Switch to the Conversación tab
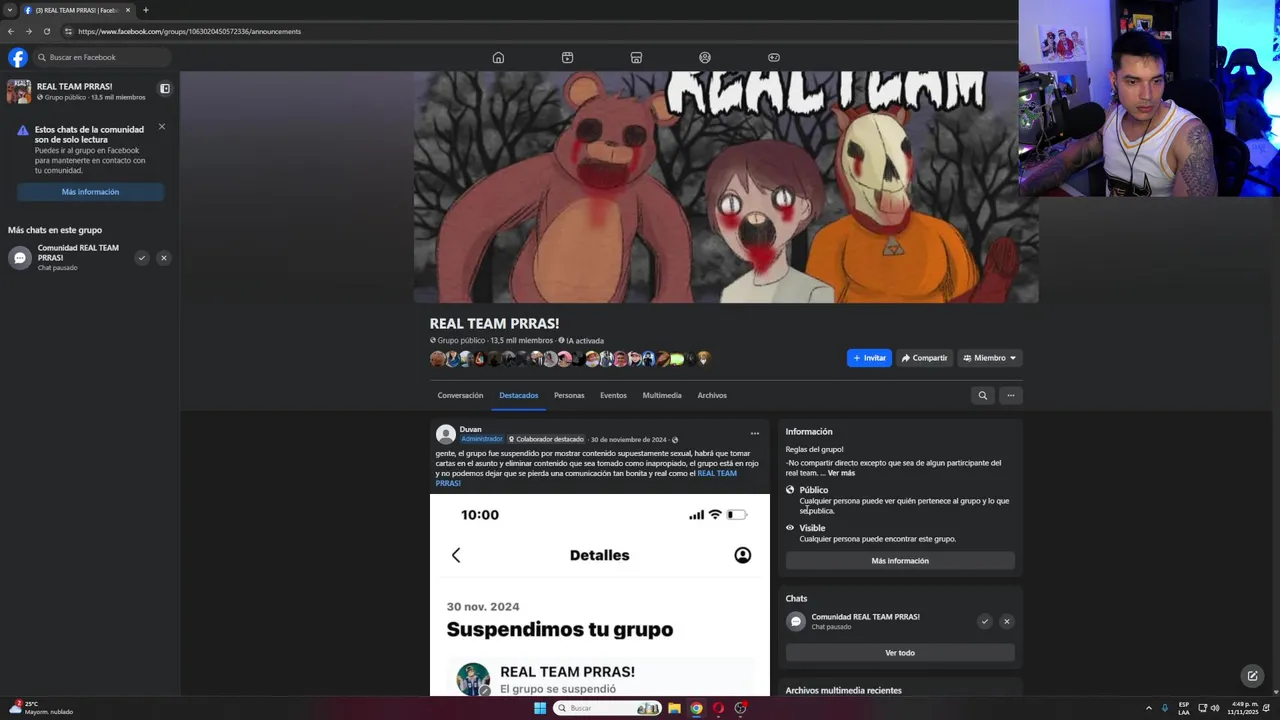Image resolution: width=1280 pixels, height=720 pixels. coord(460,395)
